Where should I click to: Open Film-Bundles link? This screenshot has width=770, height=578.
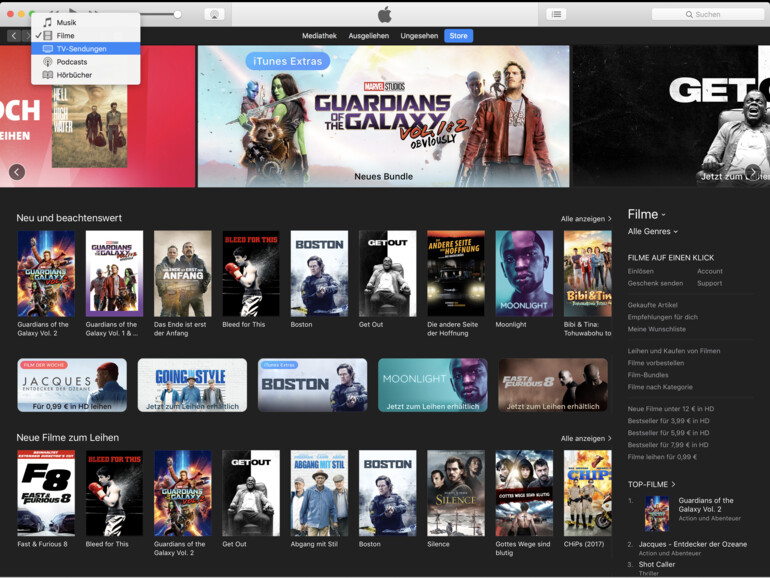648,375
